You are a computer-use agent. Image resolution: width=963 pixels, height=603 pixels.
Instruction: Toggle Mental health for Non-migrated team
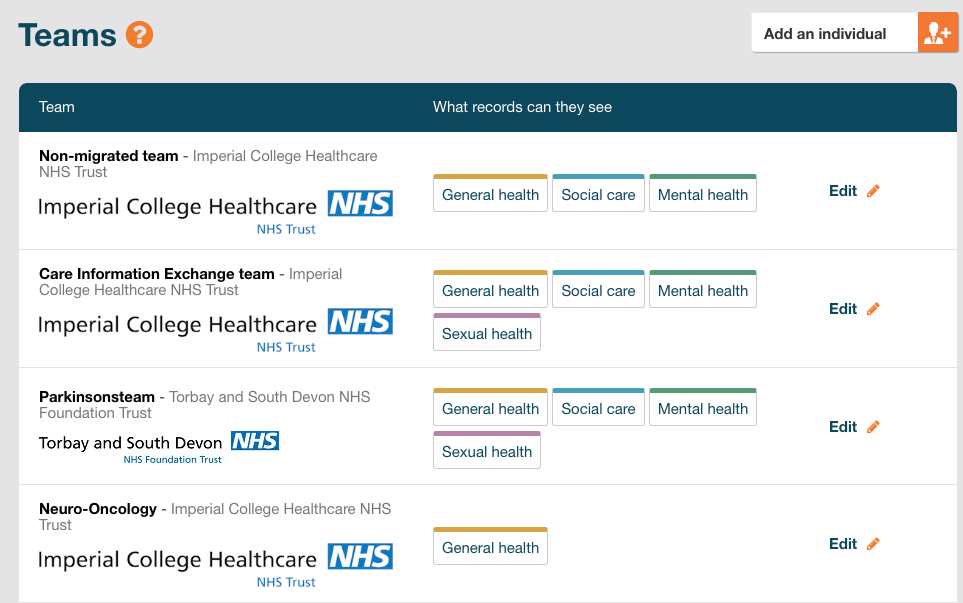(x=703, y=194)
